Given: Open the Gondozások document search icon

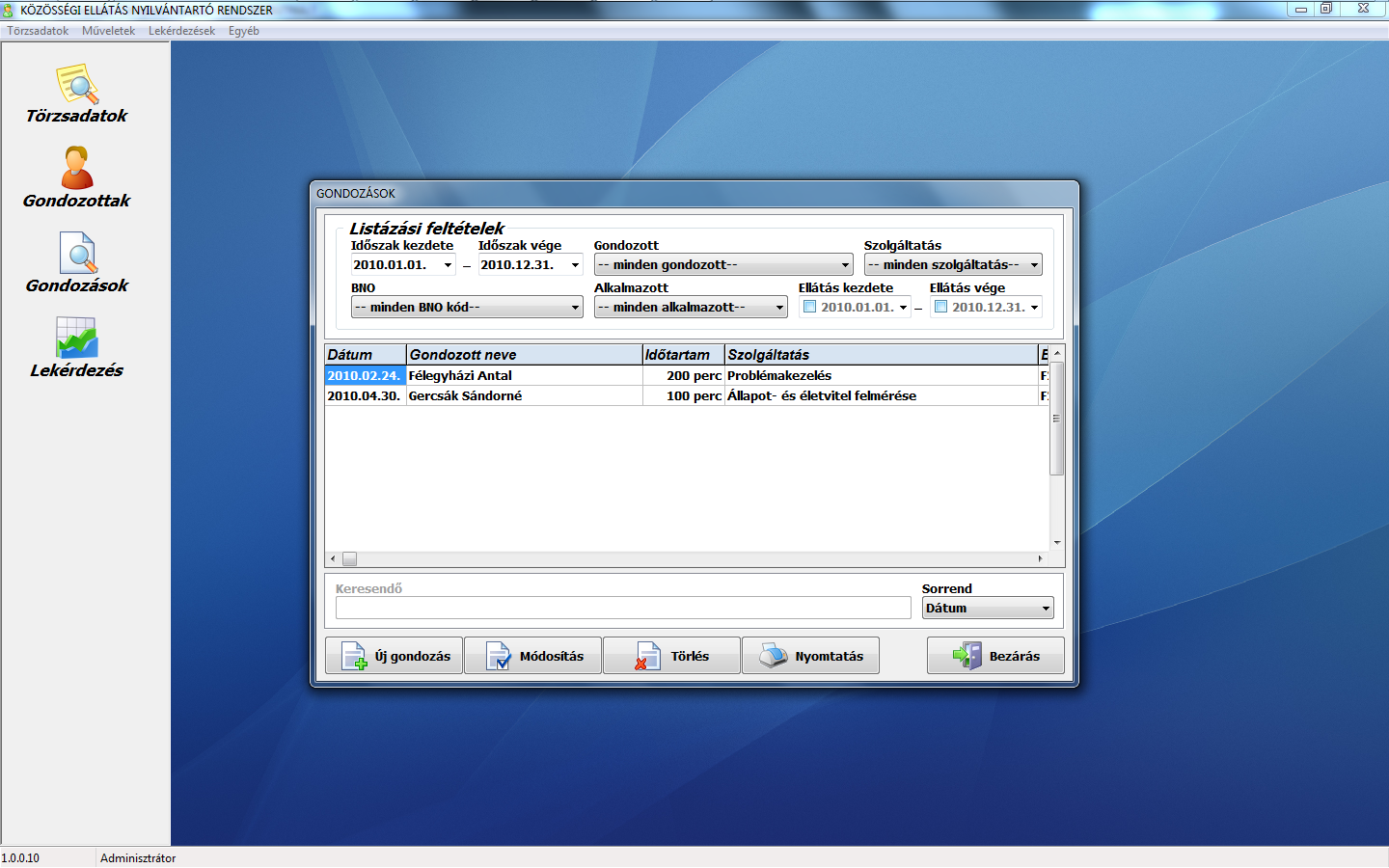Looking at the screenshot, I should 77,253.
